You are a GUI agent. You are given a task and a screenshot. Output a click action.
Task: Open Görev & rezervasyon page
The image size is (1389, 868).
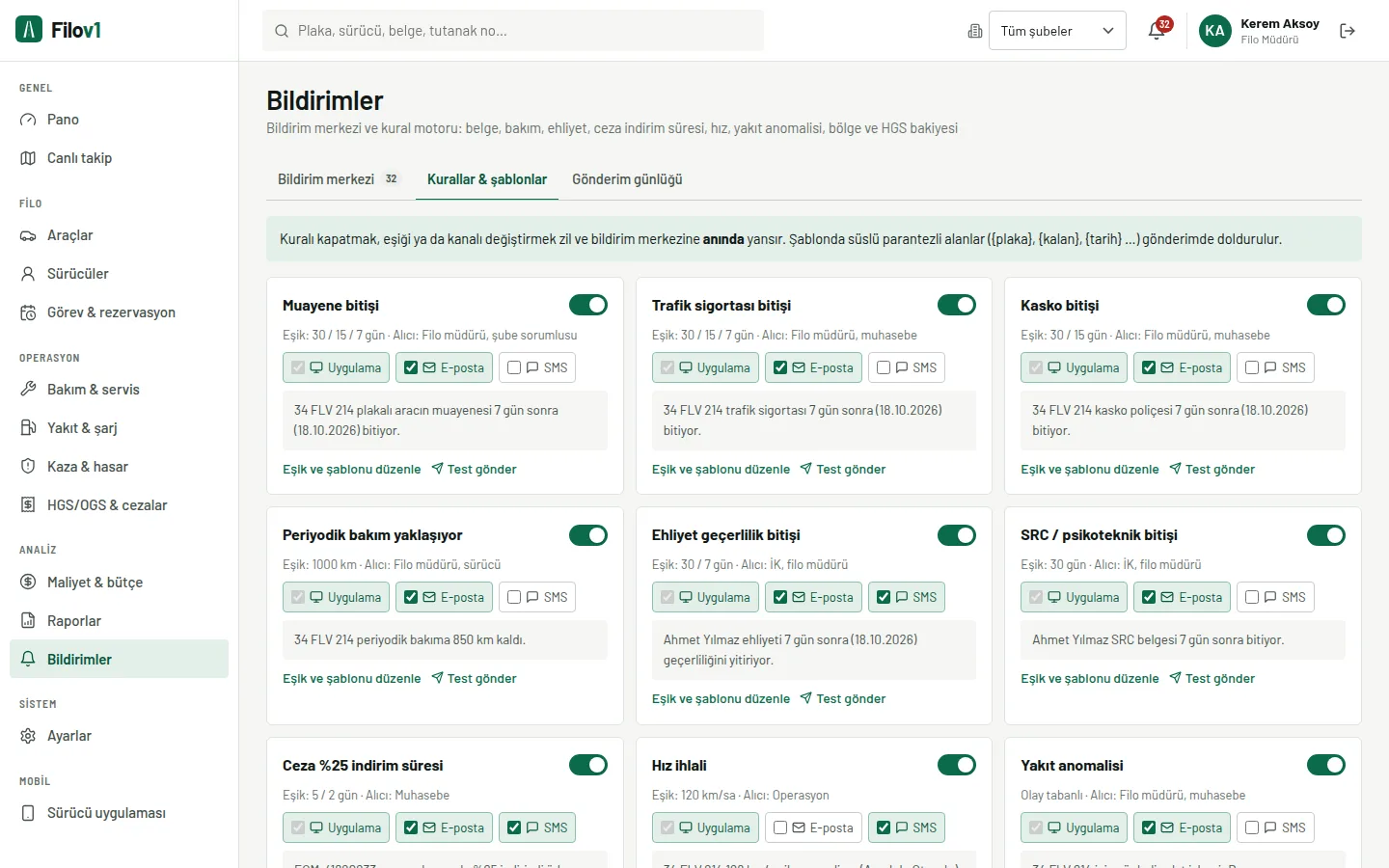click(x=120, y=312)
